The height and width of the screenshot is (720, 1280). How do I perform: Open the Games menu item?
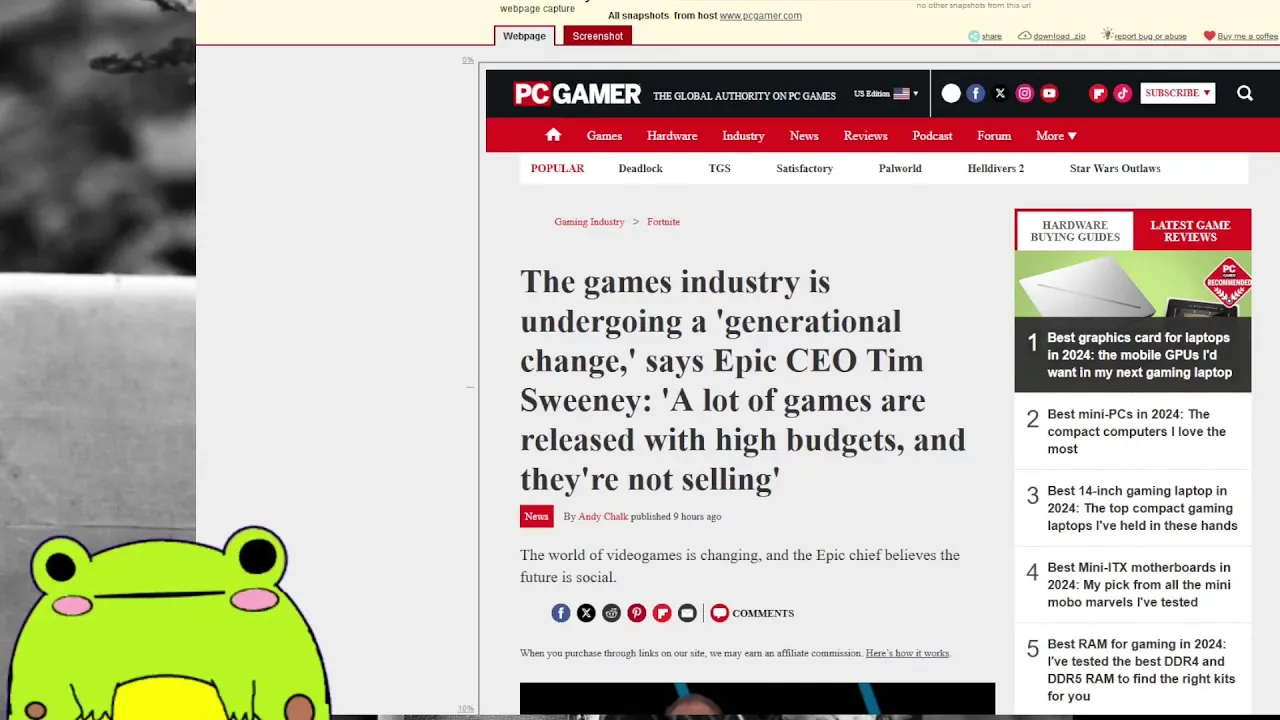[x=604, y=136]
